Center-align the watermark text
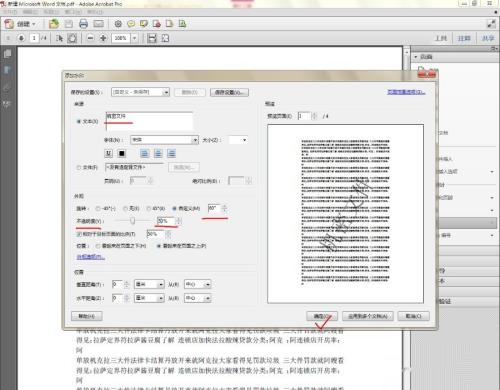 (x=158, y=153)
